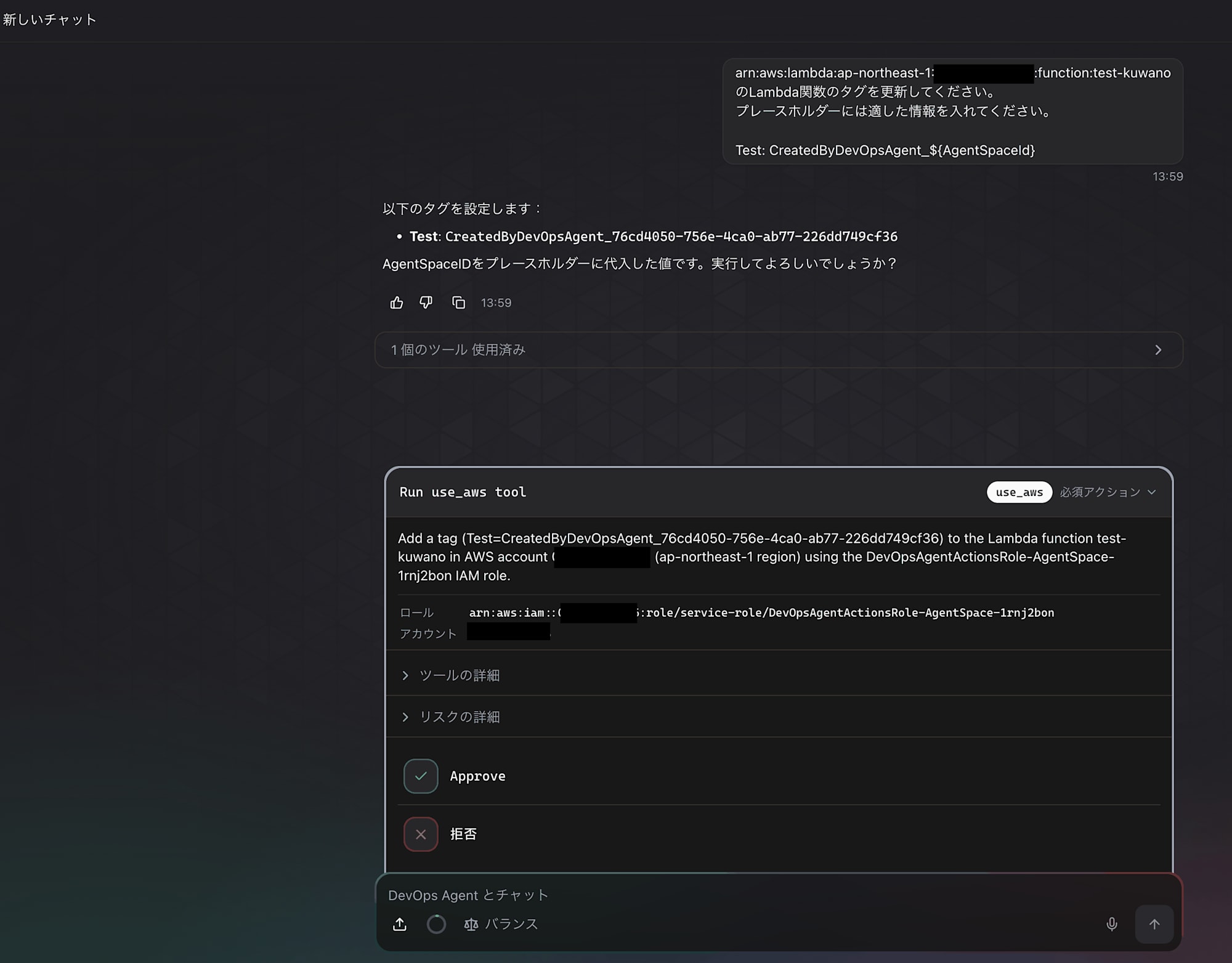Screen dimensions: 1232x963
Task: Focus the DevOps Agent とチャット input field
Action: coord(779,895)
